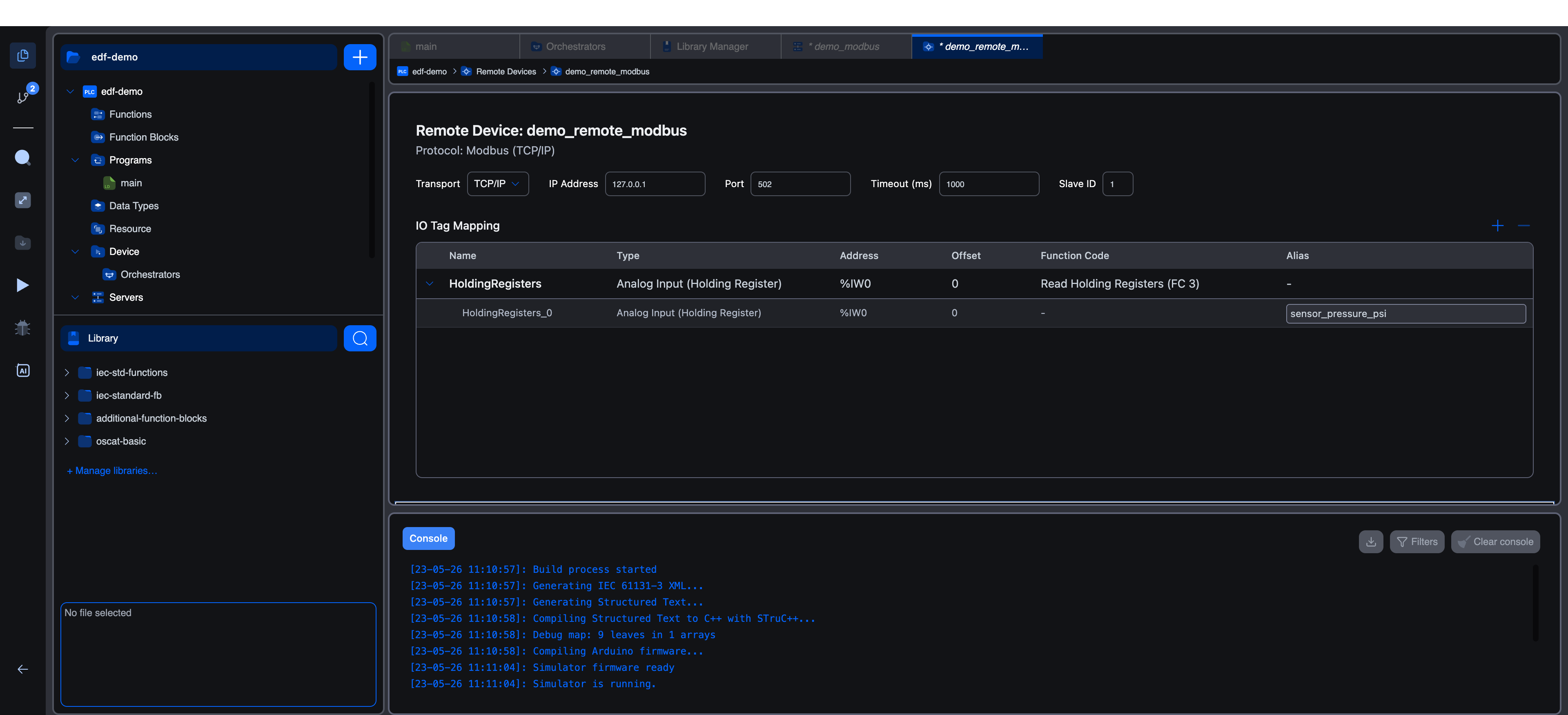
Task: Click the Library book icon
Action: point(73,339)
